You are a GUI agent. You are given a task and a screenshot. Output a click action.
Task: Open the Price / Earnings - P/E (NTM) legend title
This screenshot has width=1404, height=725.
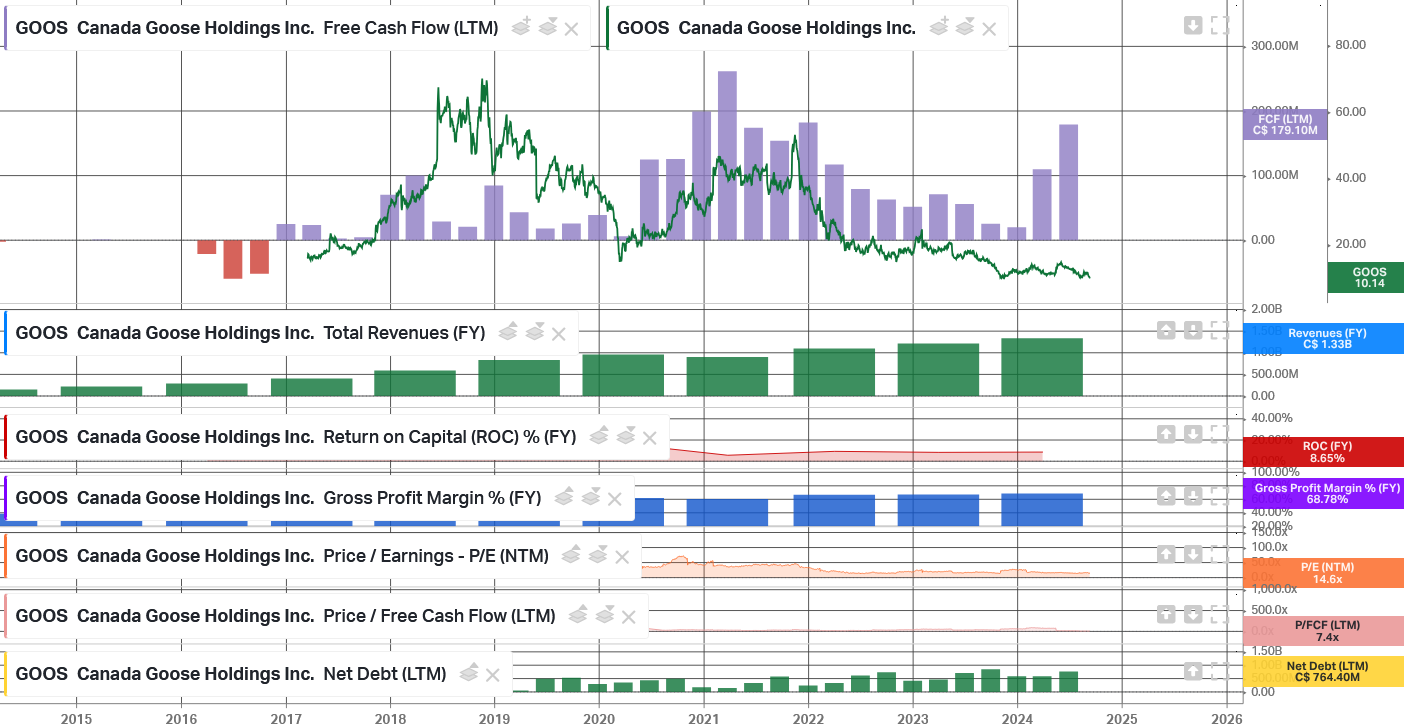tap(282, 556)
